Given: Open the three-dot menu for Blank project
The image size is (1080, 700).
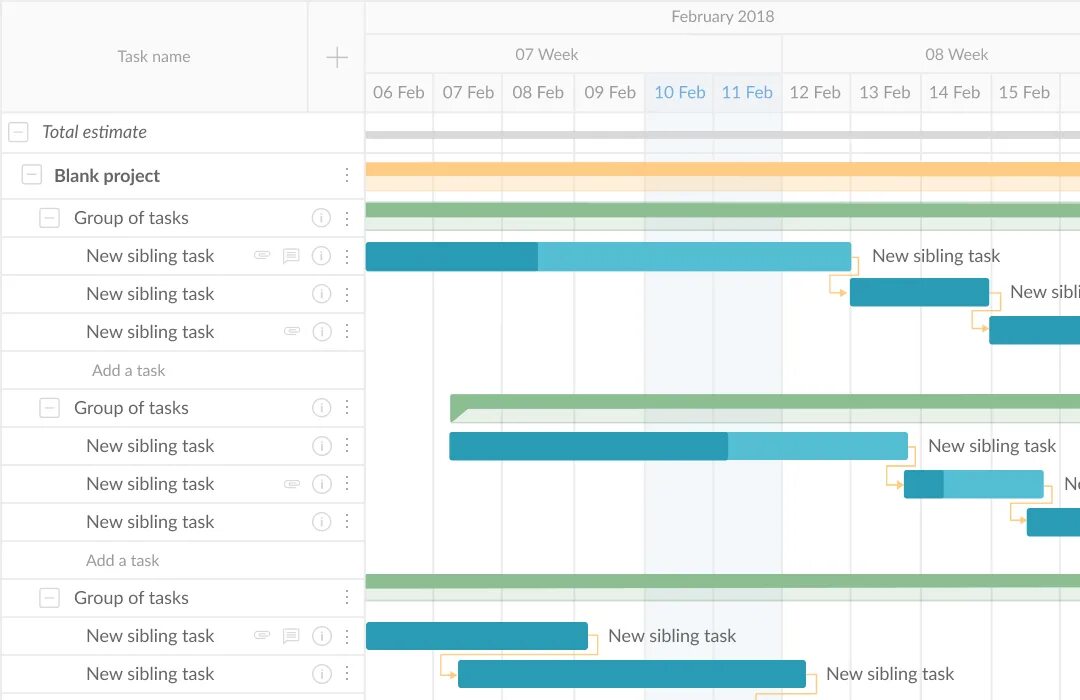Looking at the screenshot, I should coord(346,176).
